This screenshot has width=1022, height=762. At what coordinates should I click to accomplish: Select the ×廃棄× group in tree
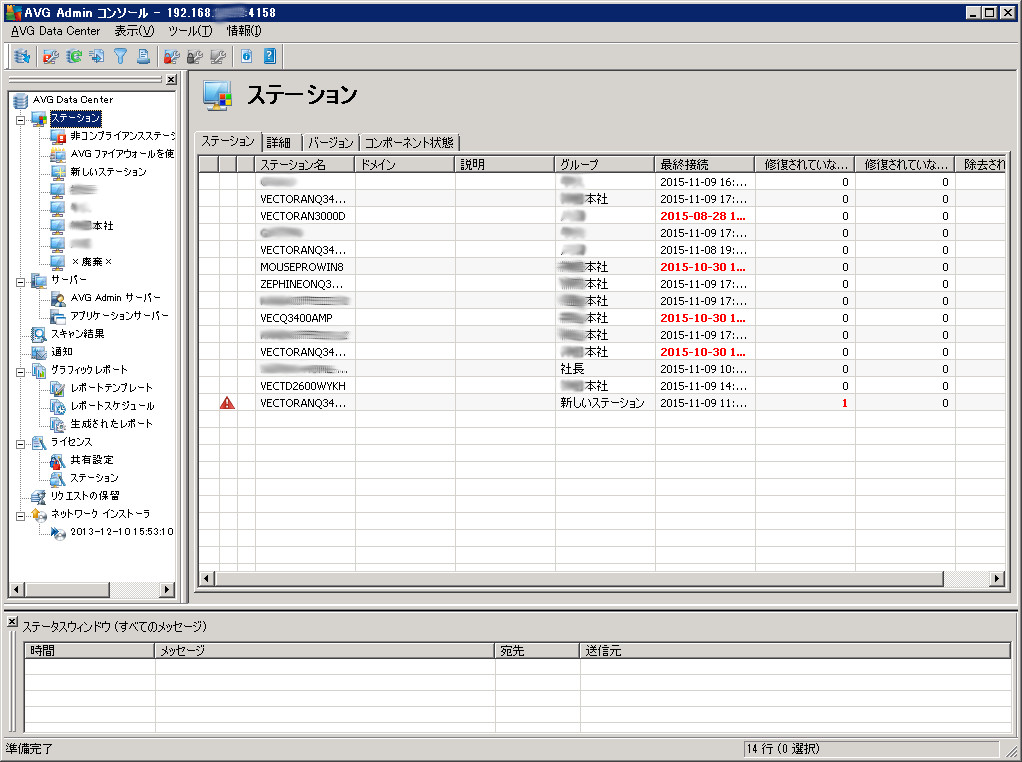91,262
